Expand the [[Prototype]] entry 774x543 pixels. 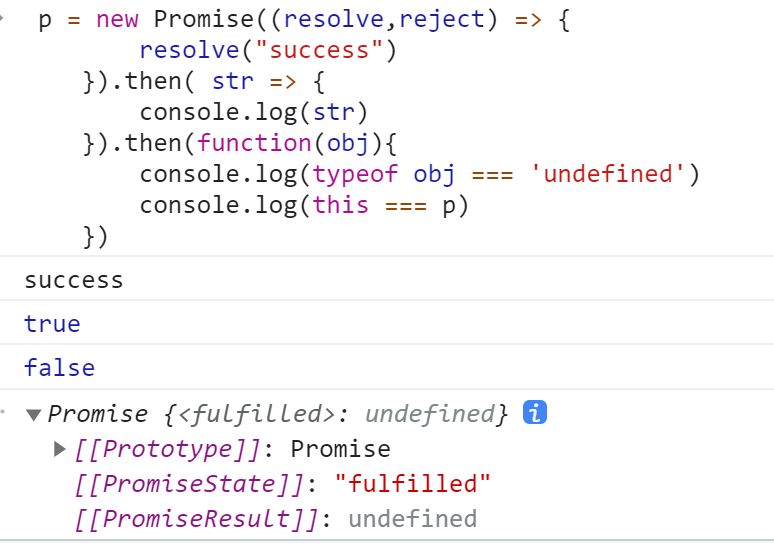tap(60, 449)
